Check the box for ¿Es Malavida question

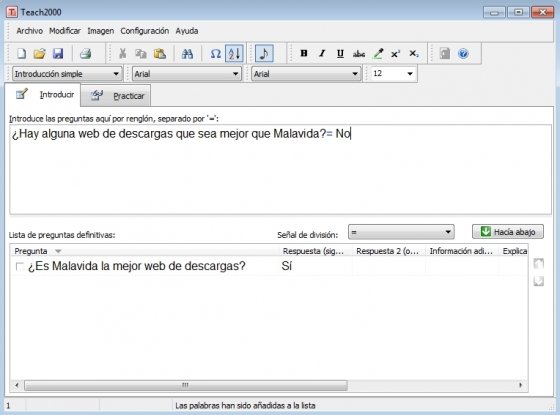[20, 266]
